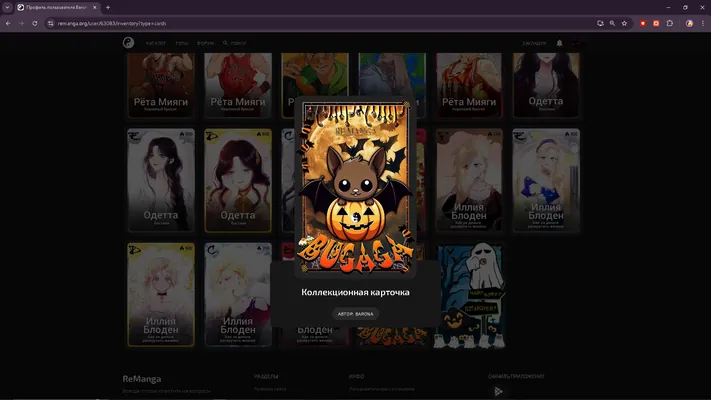Open the Chrome profile avatar
Viewport: 711px width, 400px height.
[689, 23]
